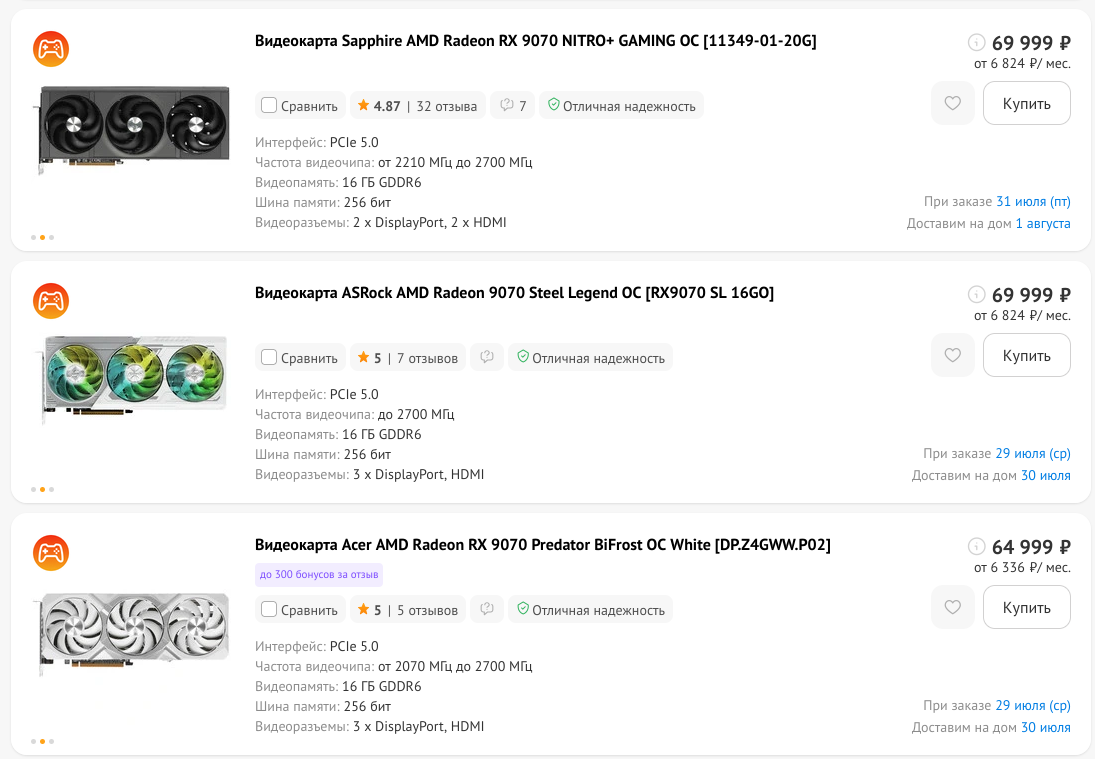
Task: Add ASRock Steel Legend card to favorites
Action: pos(953,355)
